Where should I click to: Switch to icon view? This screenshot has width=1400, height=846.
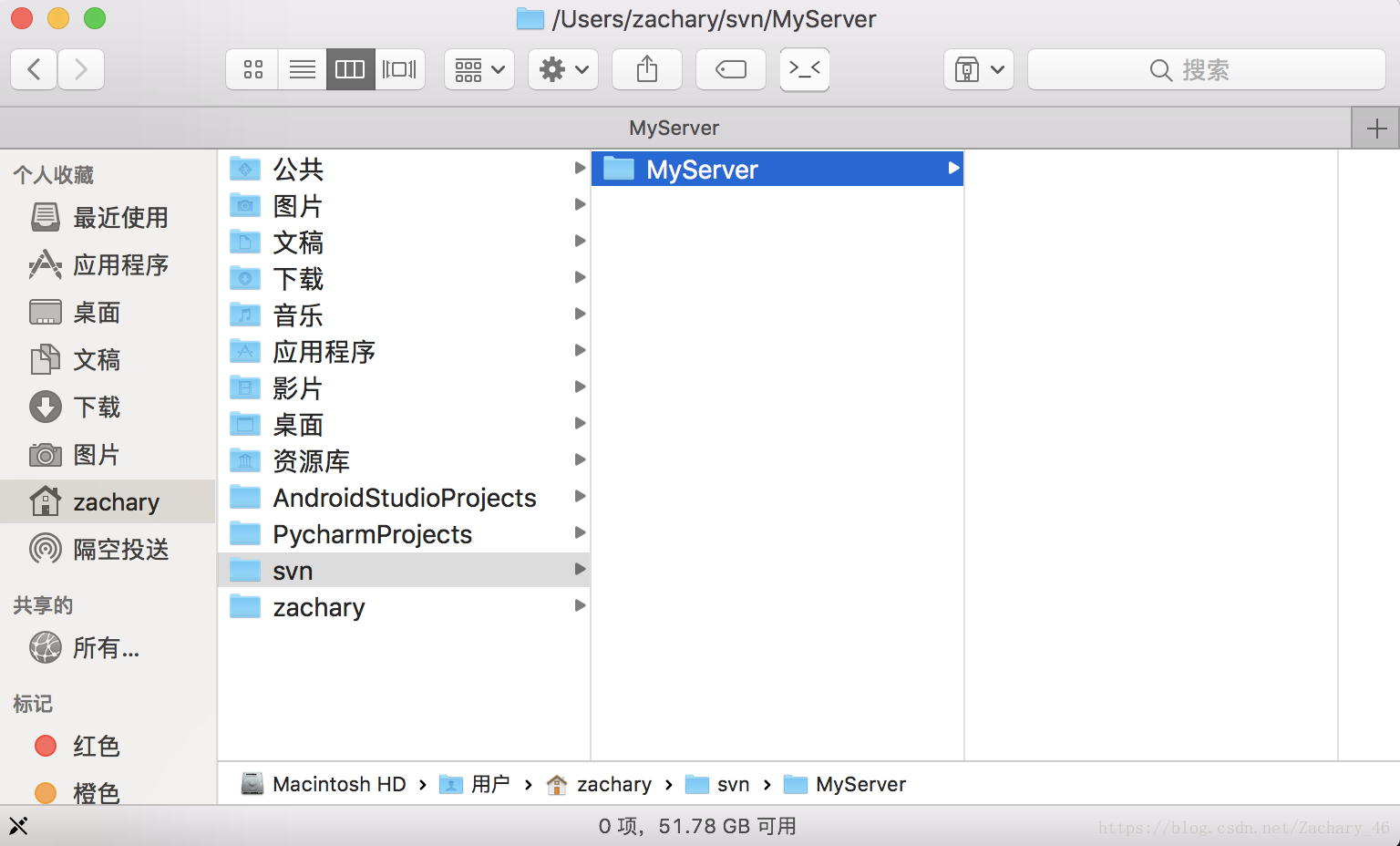point(252,69)
